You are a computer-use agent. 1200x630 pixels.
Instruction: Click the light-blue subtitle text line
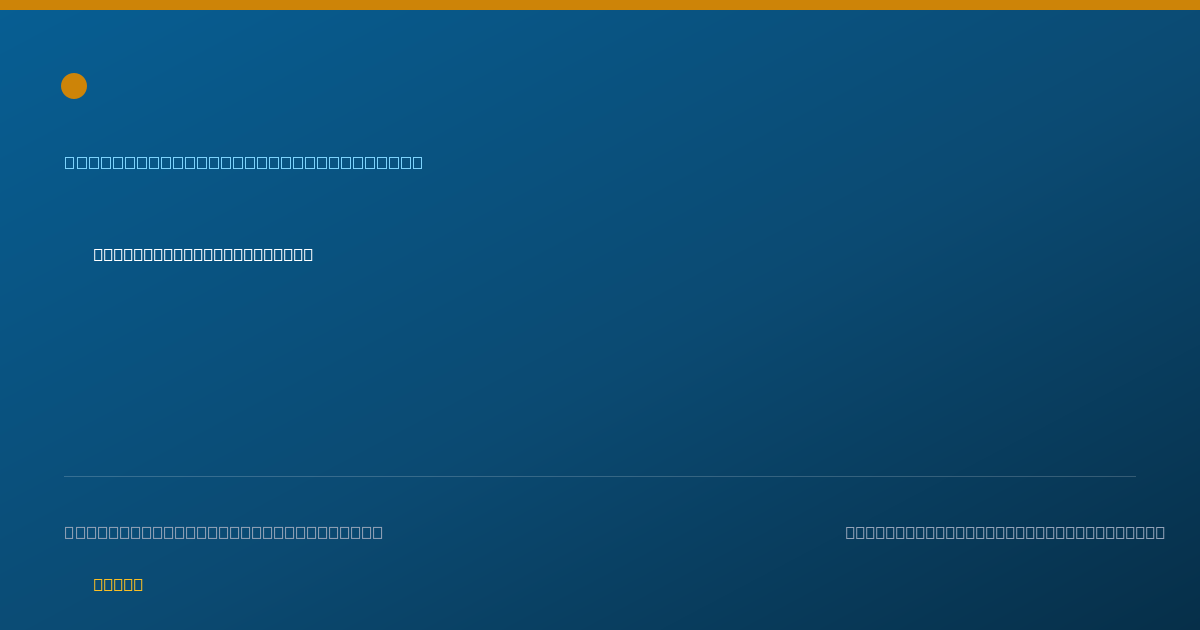[x=244, y=162]
